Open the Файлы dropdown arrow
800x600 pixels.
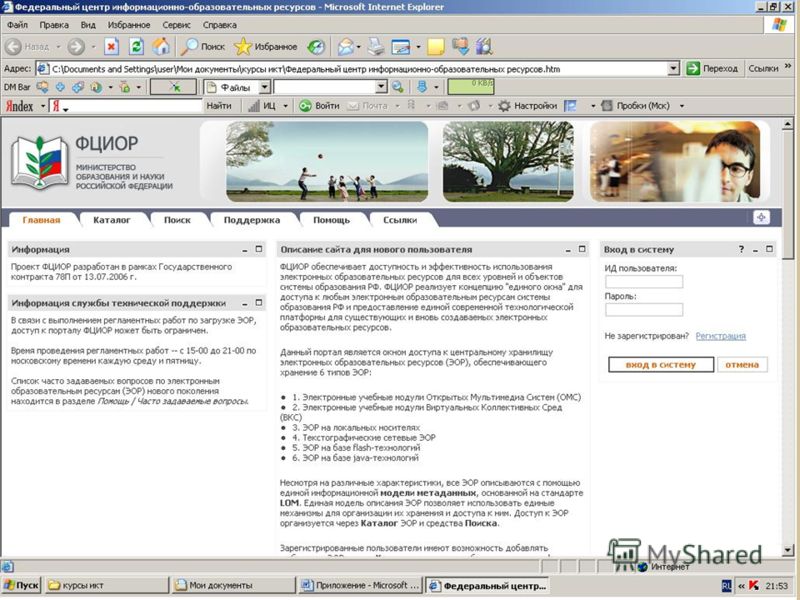(264, 87)
